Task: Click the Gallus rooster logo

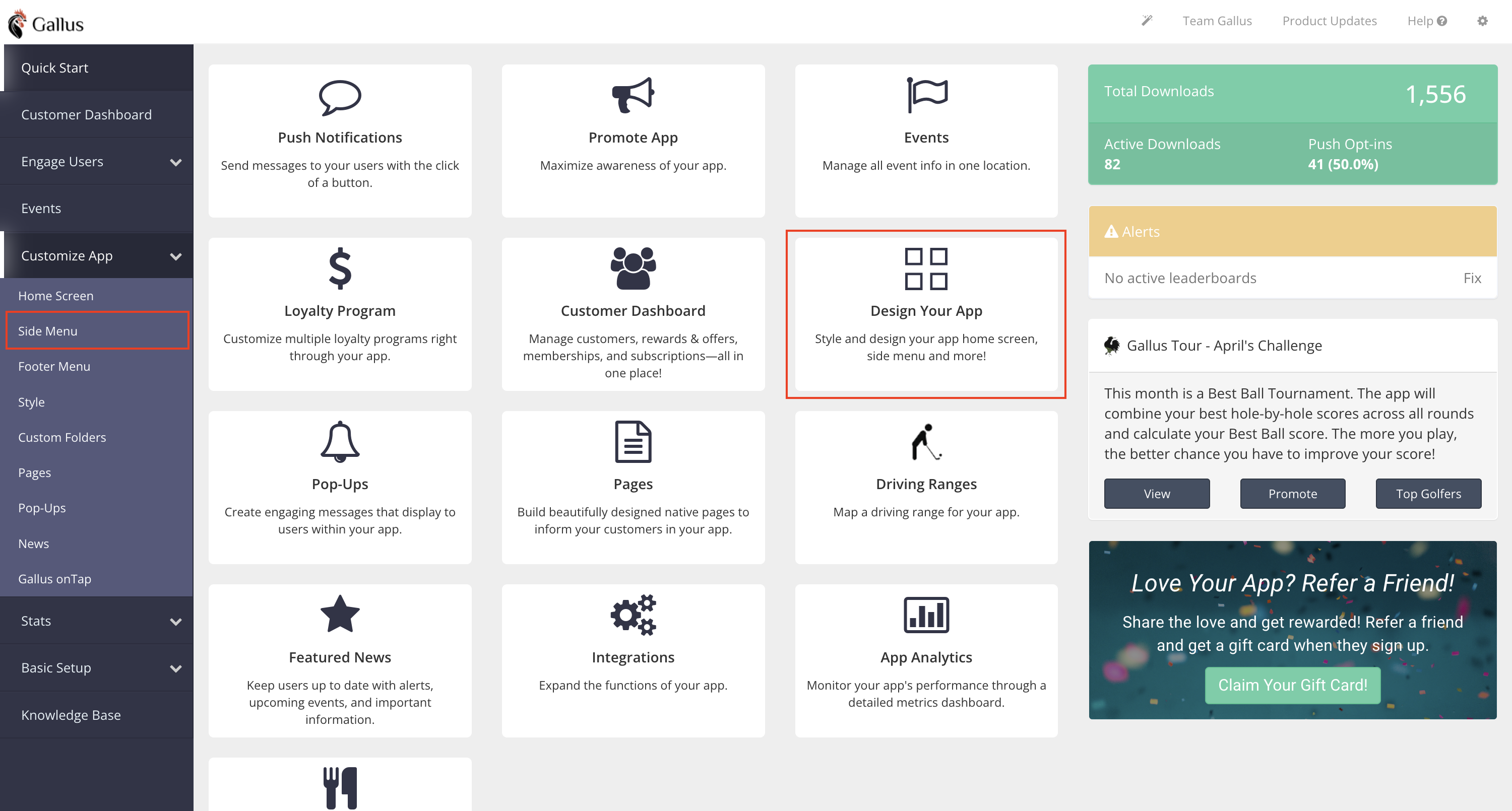Action: [x=45, y=24]
